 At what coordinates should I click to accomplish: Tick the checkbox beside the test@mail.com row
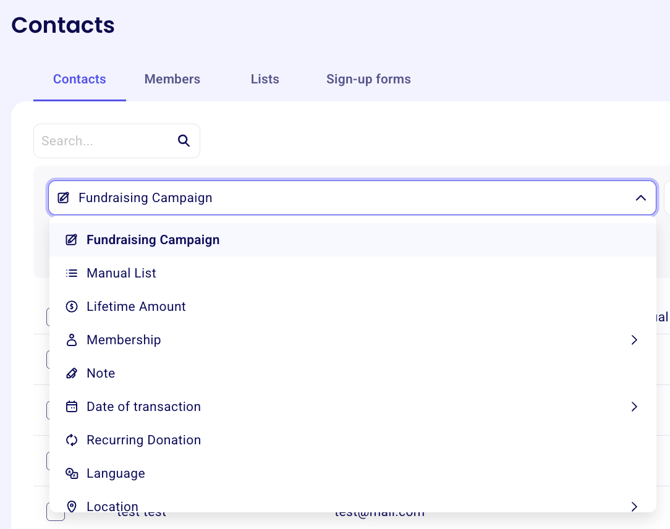pos(55,513)
